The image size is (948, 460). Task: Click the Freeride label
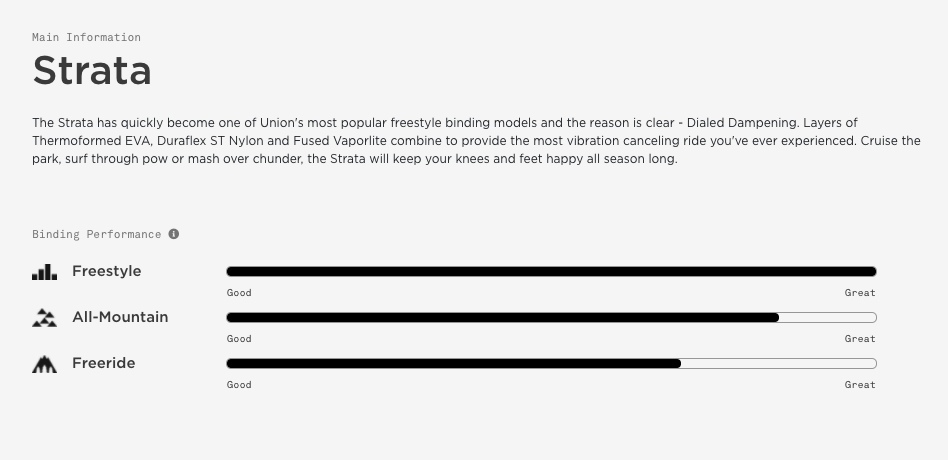pyautogui.click(x=103, y=363)
